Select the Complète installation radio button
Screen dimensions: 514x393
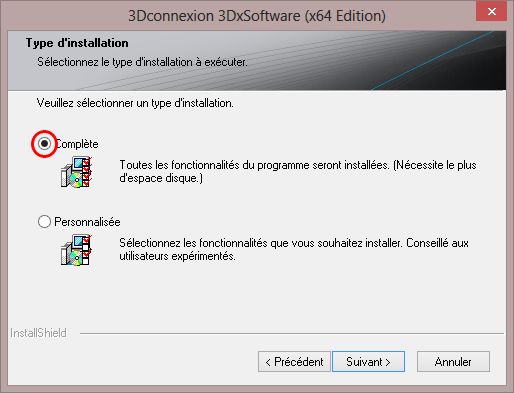(x=44, y=144)
